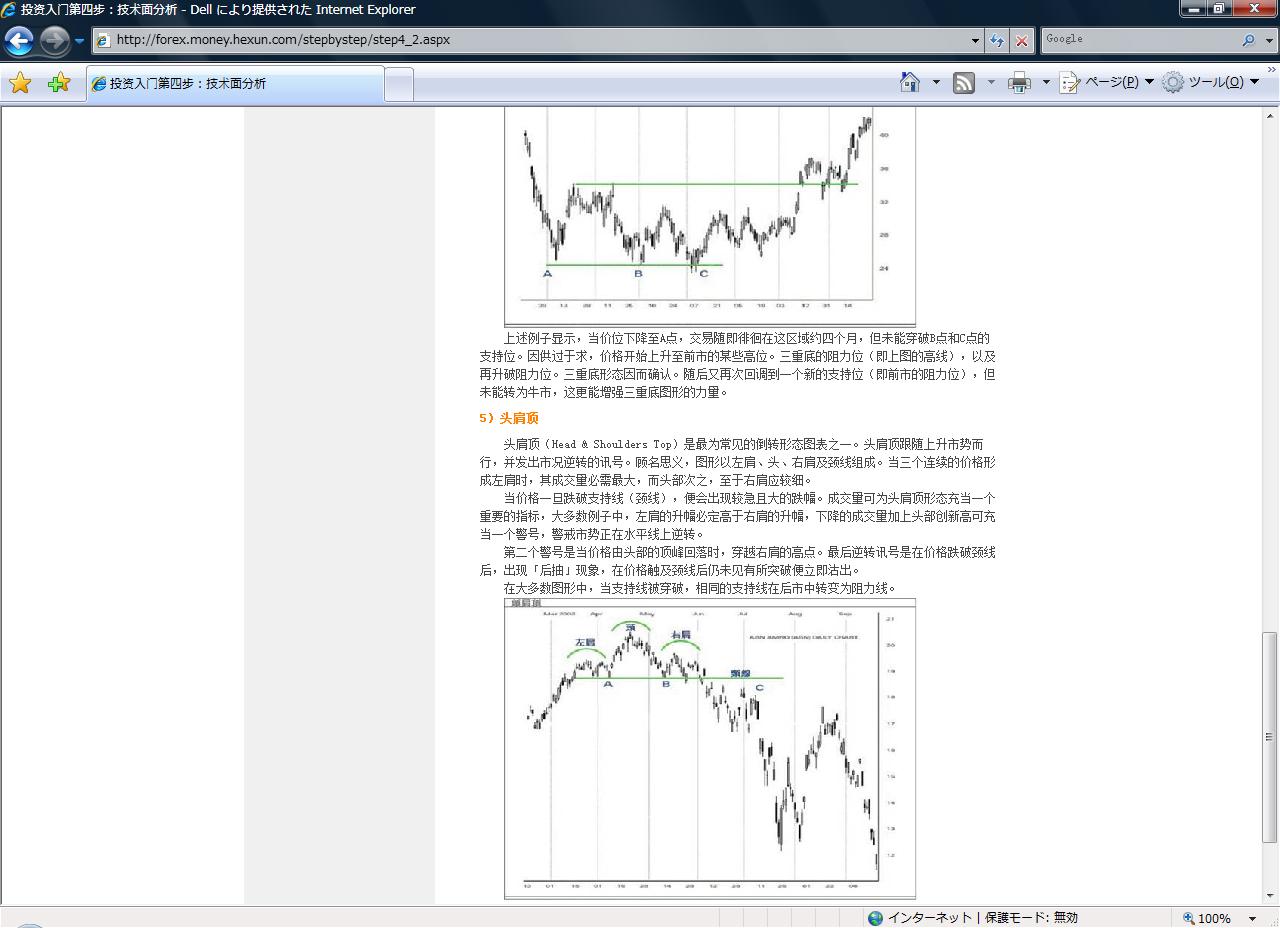This screenshot has height=928, width=1280.
Task: Stop loading the page
Action: (1021, 40)
